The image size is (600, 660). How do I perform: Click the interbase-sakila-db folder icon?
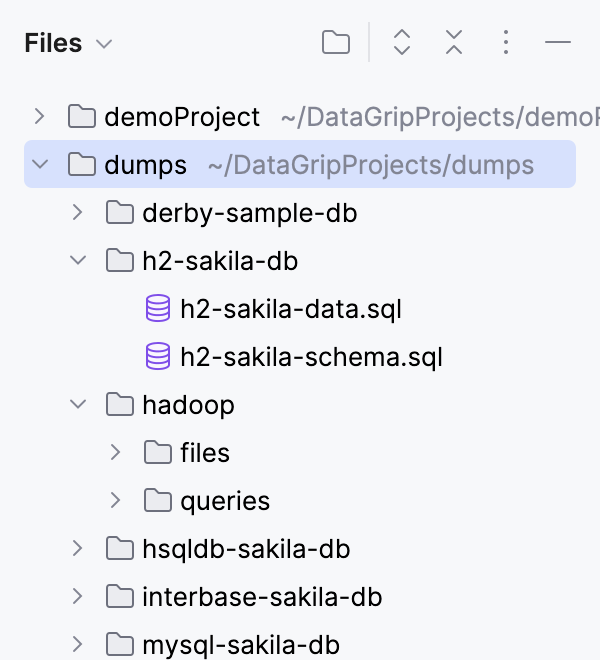(120, 596)
